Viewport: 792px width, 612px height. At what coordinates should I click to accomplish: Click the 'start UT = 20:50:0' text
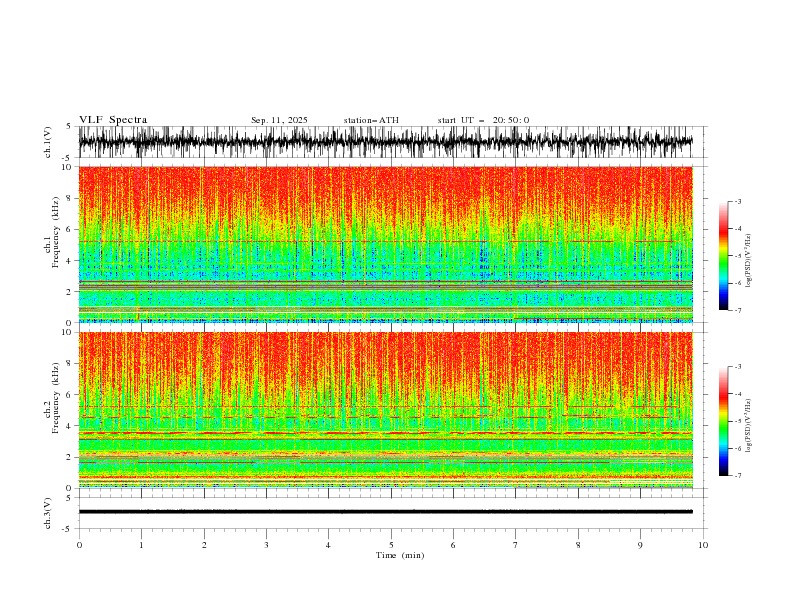click(x=483, y=120)
